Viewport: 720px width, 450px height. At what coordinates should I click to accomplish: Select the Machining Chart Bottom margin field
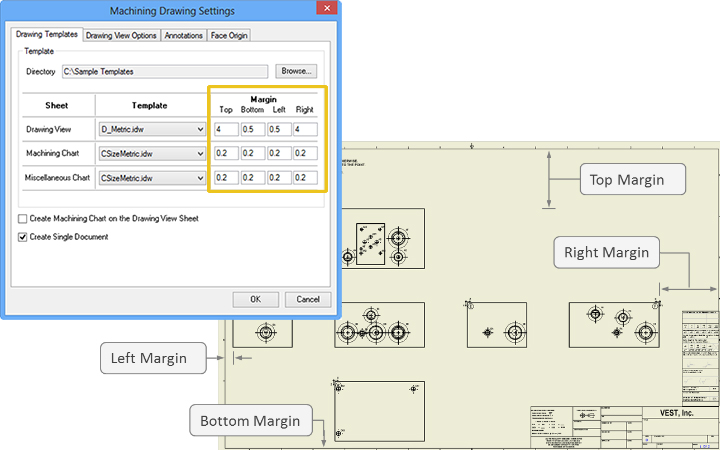[x=252, y=154]
